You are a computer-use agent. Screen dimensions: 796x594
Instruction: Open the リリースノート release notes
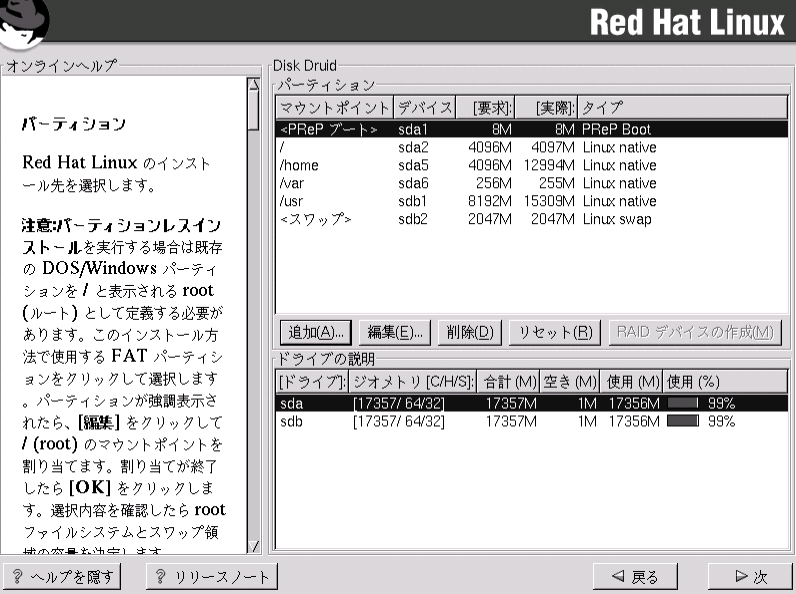(x=208, y=576)
